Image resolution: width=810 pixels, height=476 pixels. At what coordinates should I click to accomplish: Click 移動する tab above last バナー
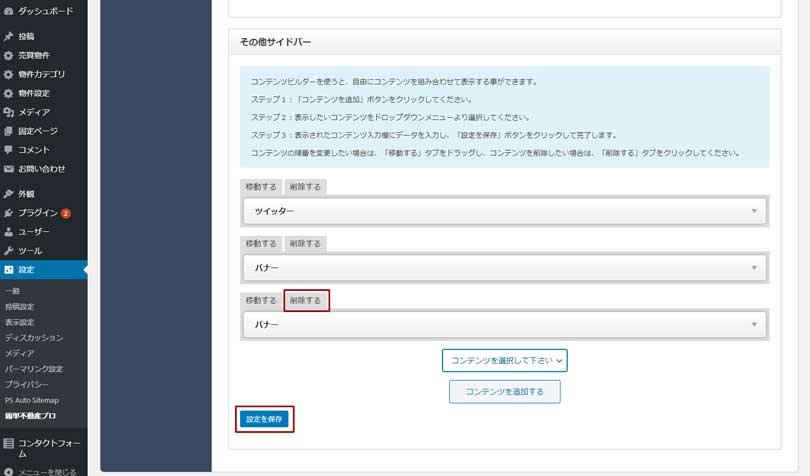(x=260, y=300)
